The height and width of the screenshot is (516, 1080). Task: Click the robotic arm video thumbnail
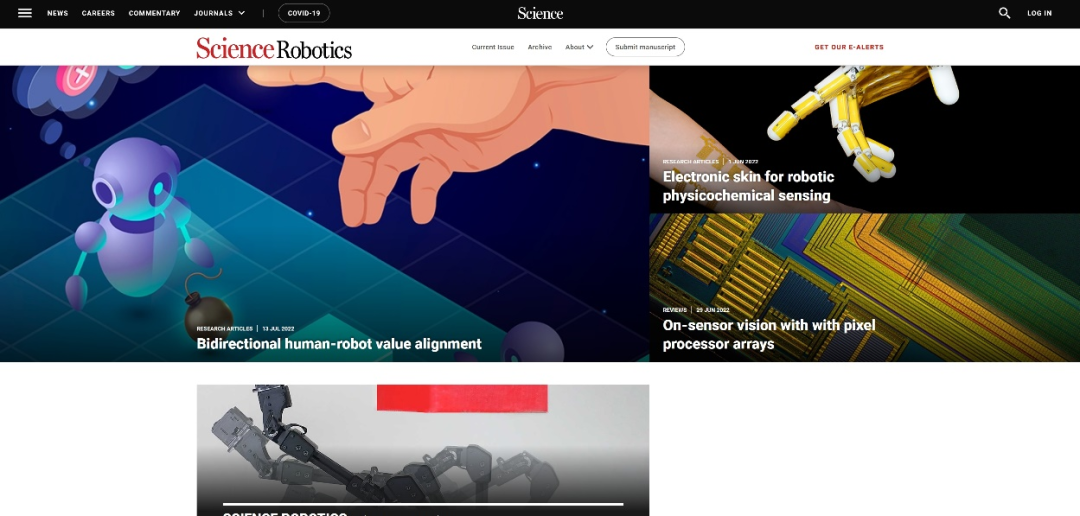click(423, 450)
